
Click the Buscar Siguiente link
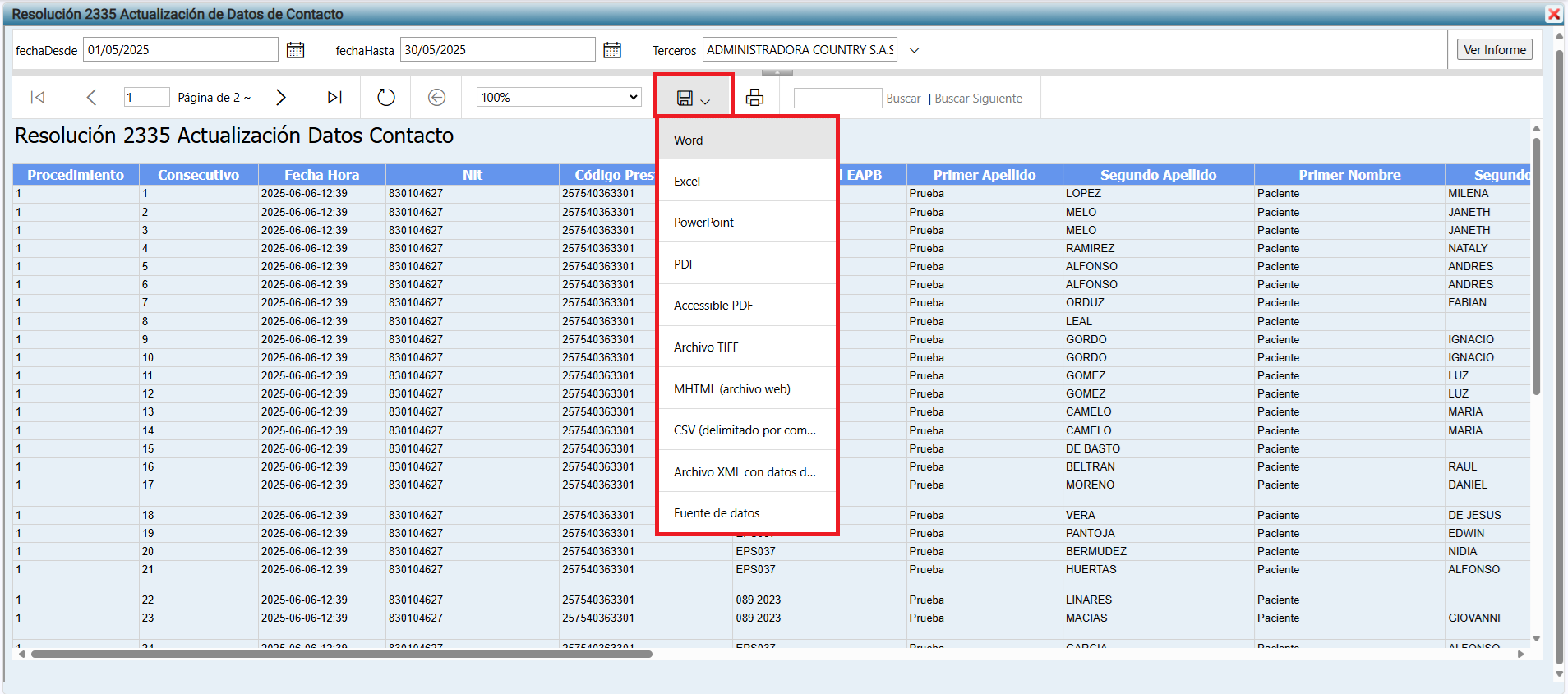[978, 99]
